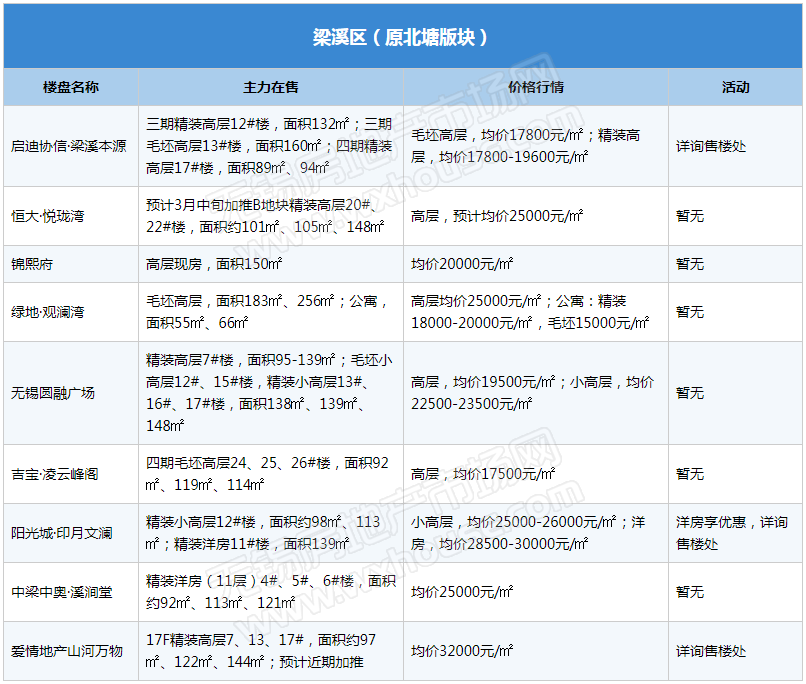Click the 无锡圆融广场 property name

click(x=53, y=393)
